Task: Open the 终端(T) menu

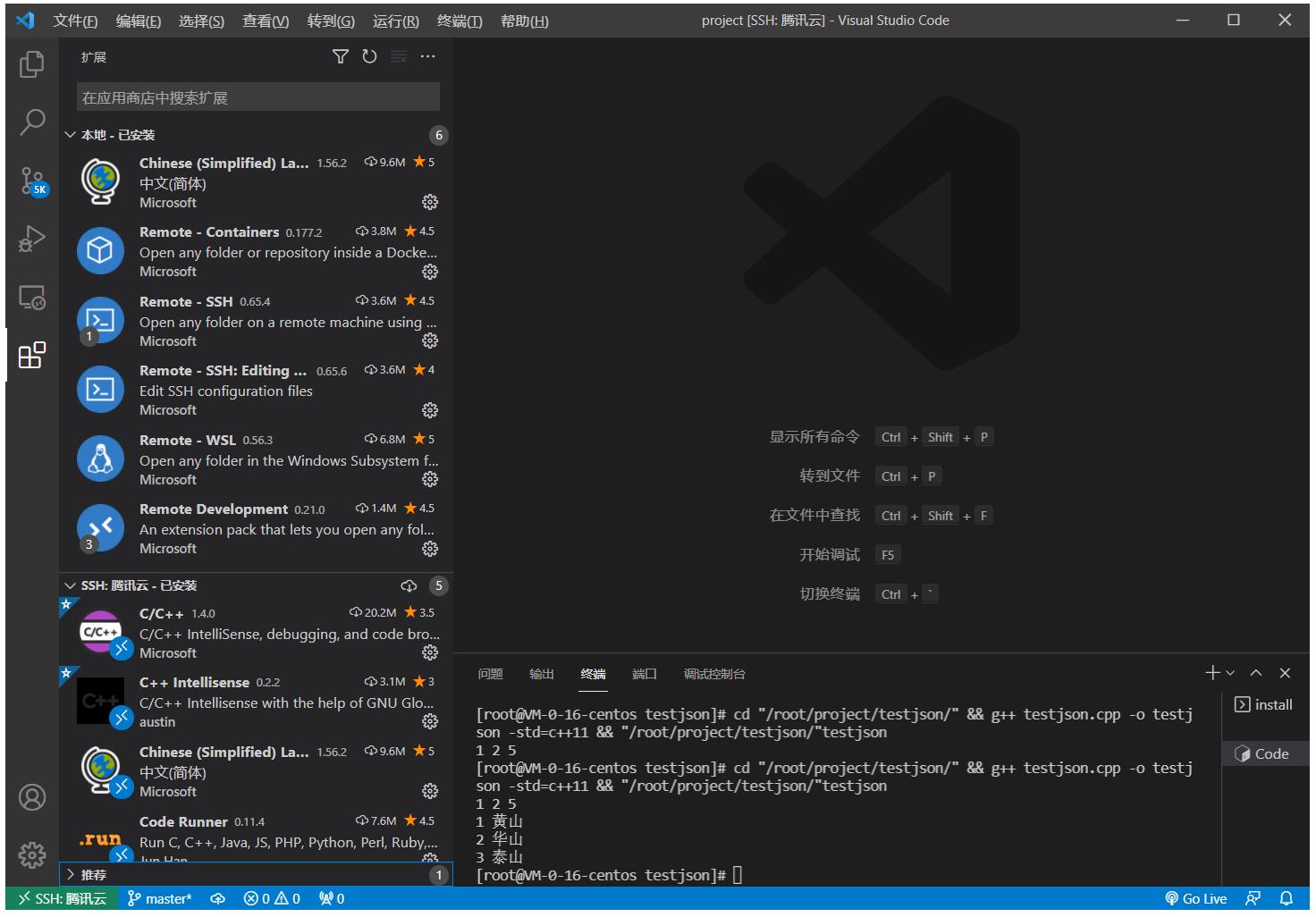Action: pos(460,21)
